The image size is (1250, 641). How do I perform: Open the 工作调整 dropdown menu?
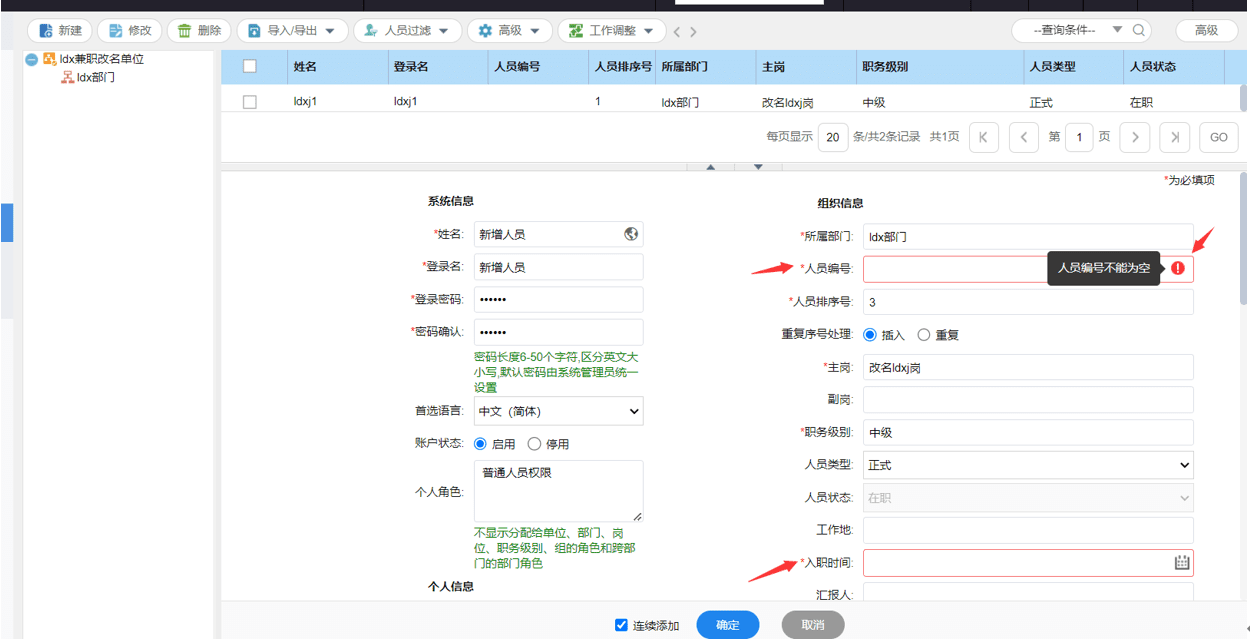pyautogui.click(x=611, y=31)
